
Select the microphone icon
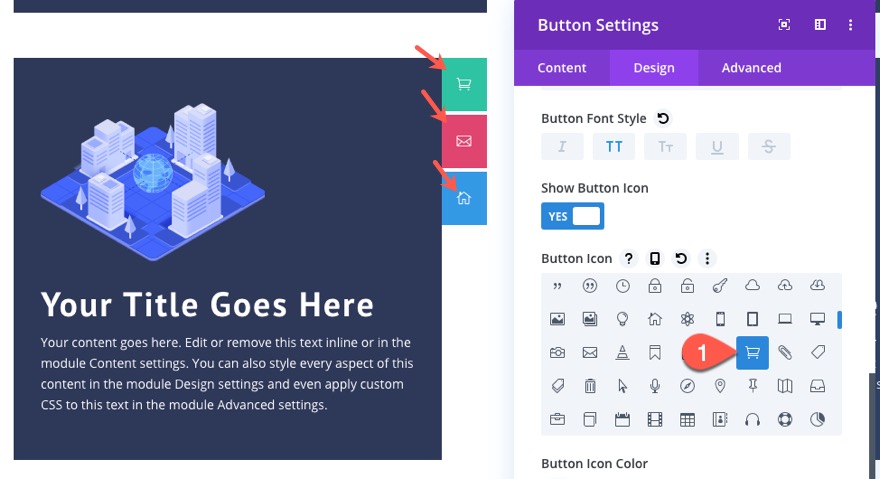655,386
